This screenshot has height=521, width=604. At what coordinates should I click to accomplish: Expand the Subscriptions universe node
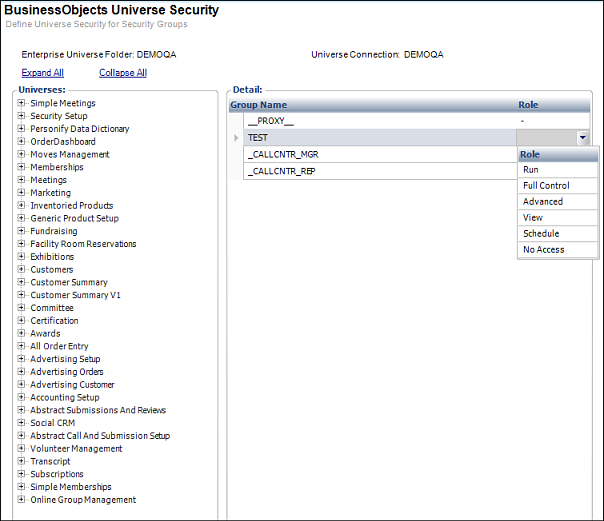21,474
